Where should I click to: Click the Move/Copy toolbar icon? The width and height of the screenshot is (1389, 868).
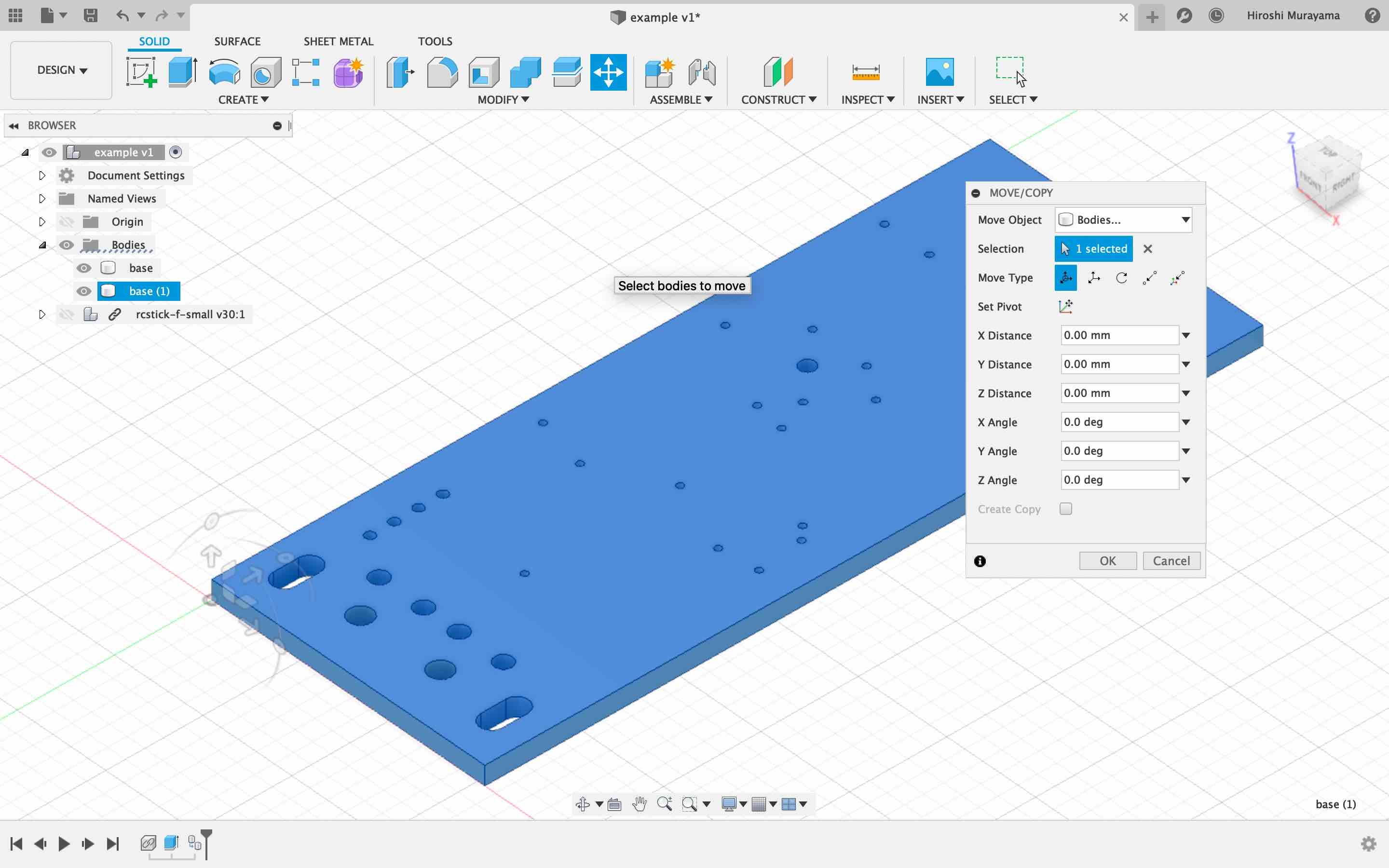608,72
